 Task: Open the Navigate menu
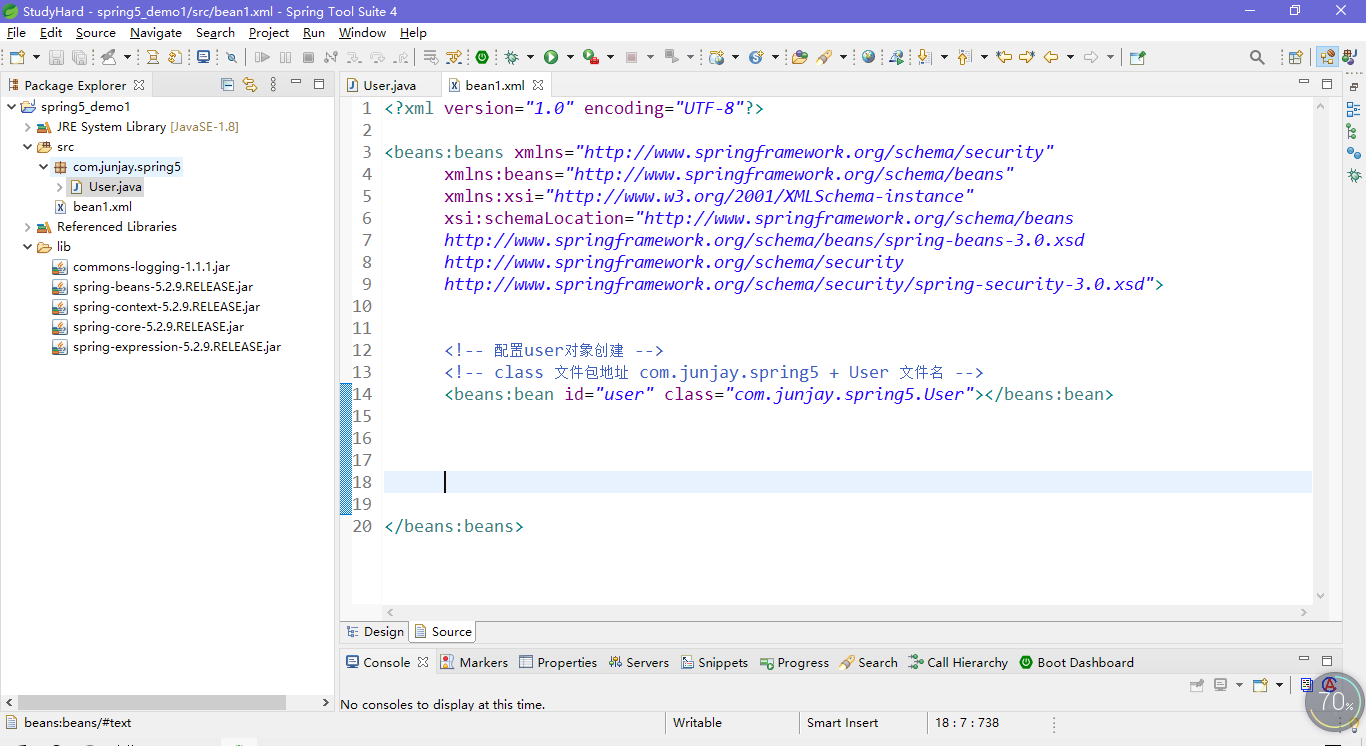click(x=156, y=32)
